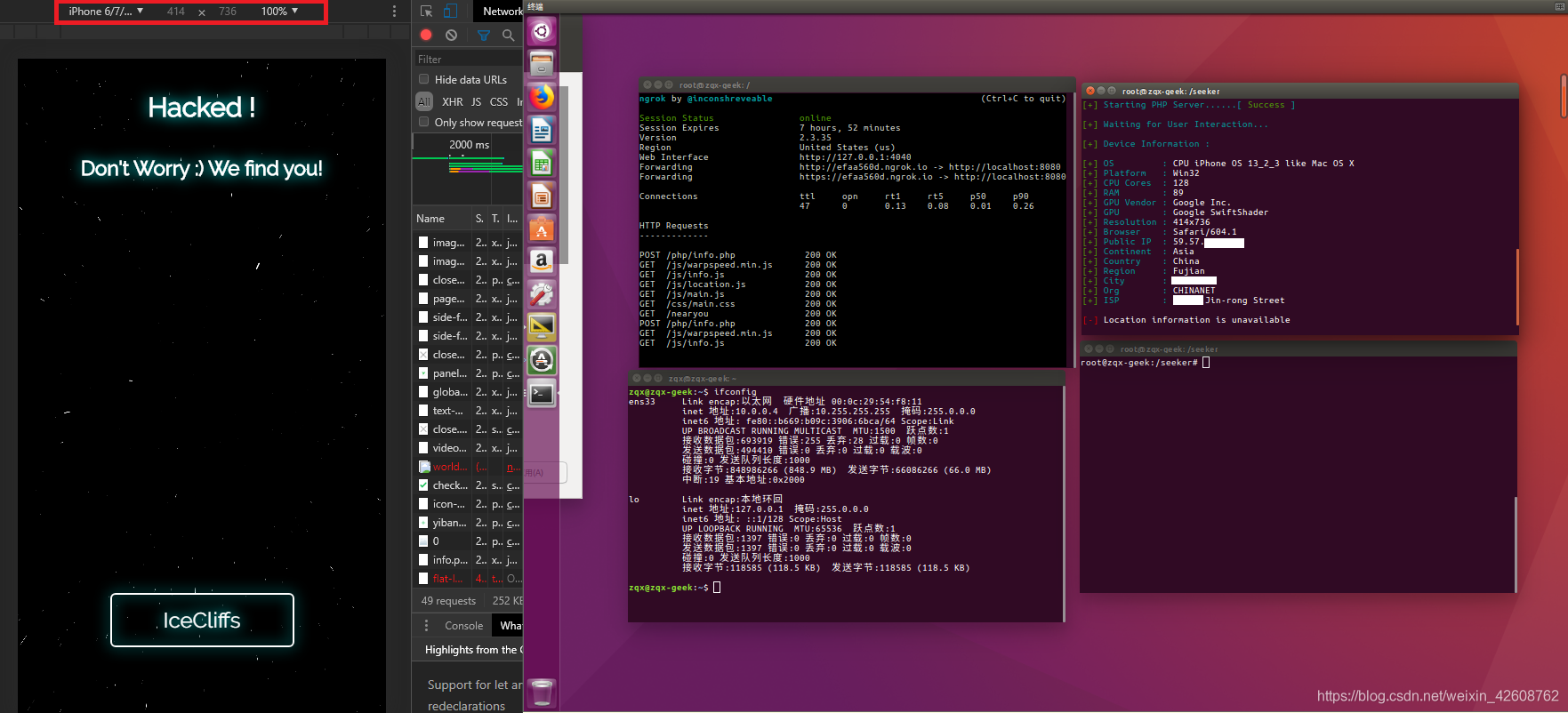Screen dimensions: 1568x713
Task: Check Hide data URLs
Action: [424, 79]
